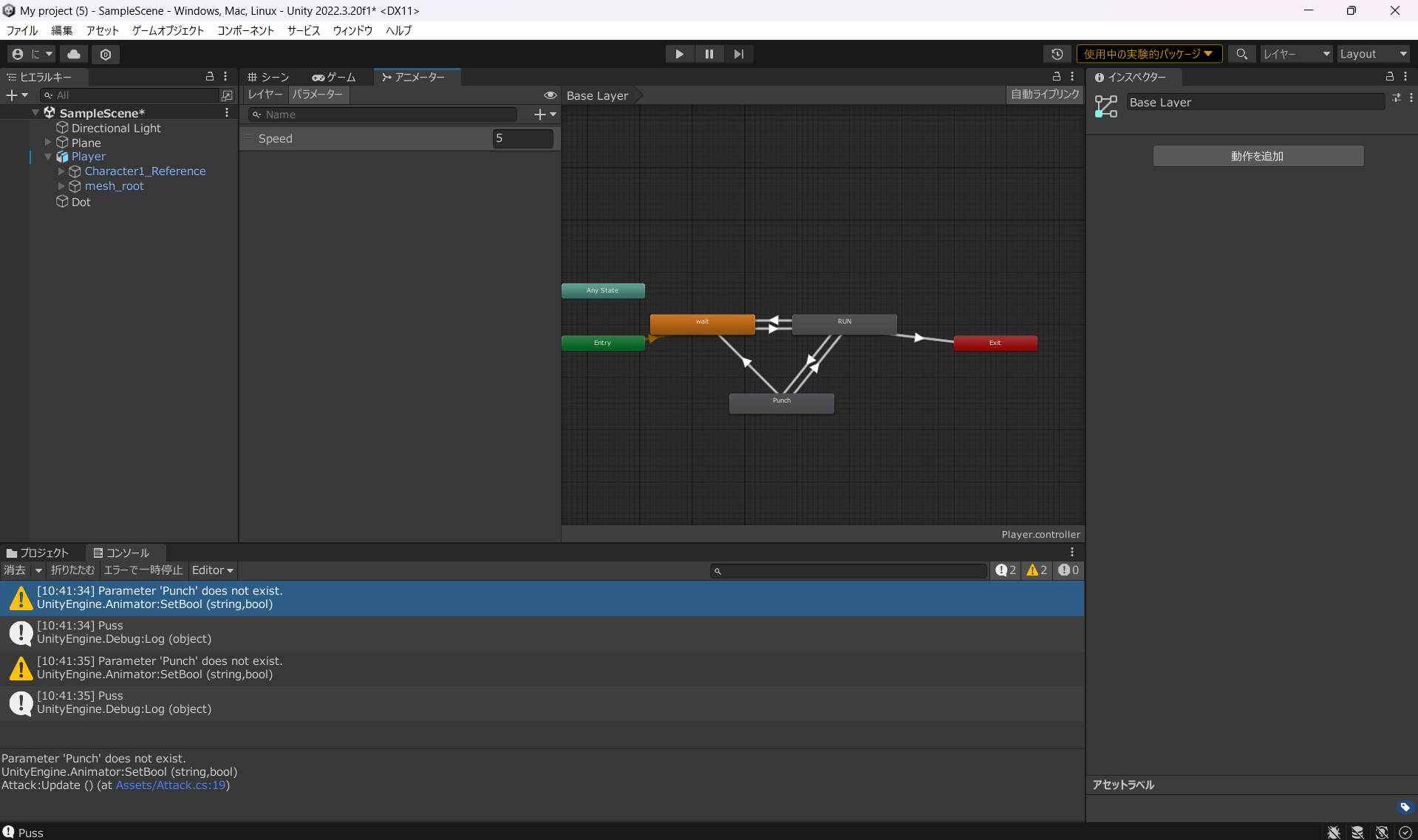Expand the Character1_Reference hierarchy item
1418x840 pixels.
tap(61, 171)
